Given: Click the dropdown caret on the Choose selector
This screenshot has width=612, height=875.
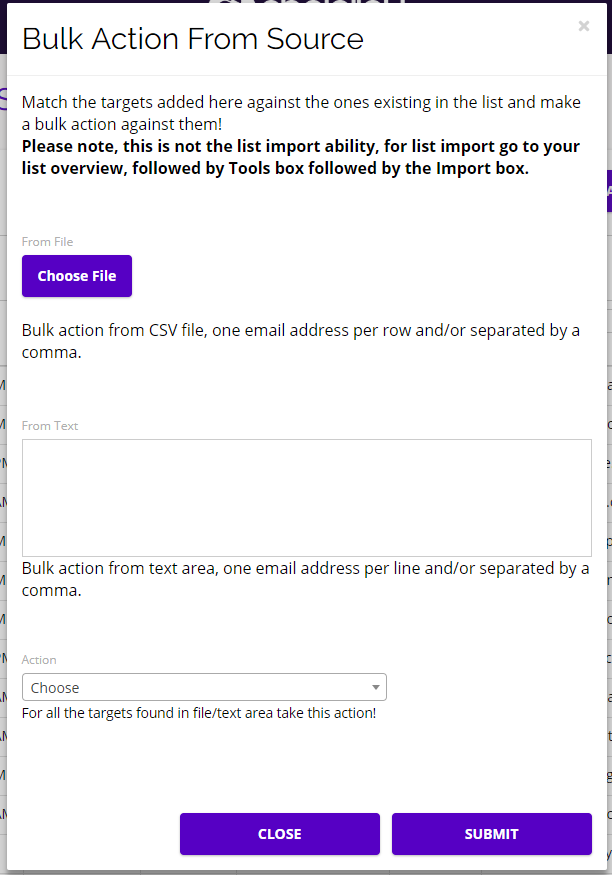Looking at the screenshot, I should tap(374, 687).
